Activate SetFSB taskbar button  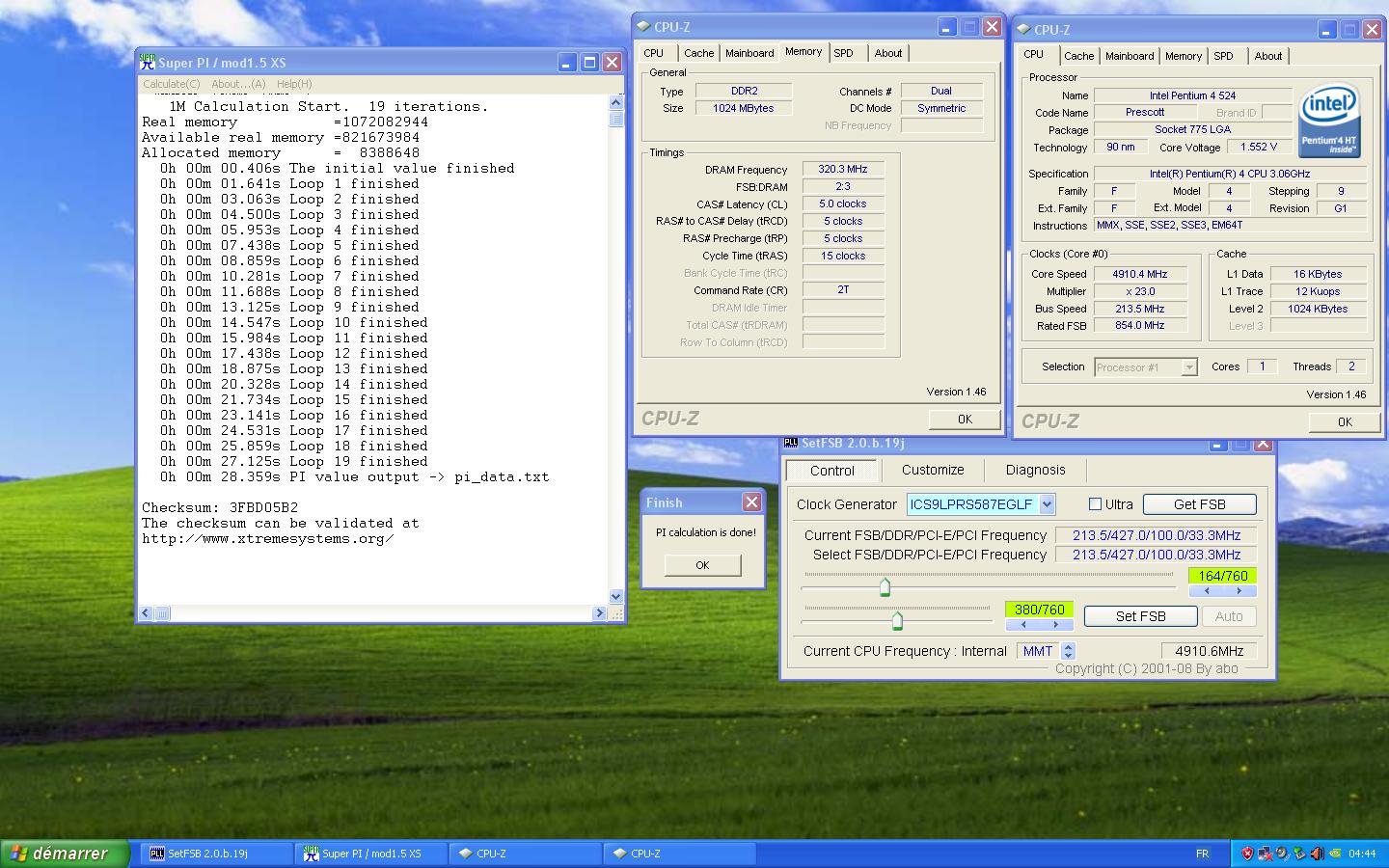point(216,854)
